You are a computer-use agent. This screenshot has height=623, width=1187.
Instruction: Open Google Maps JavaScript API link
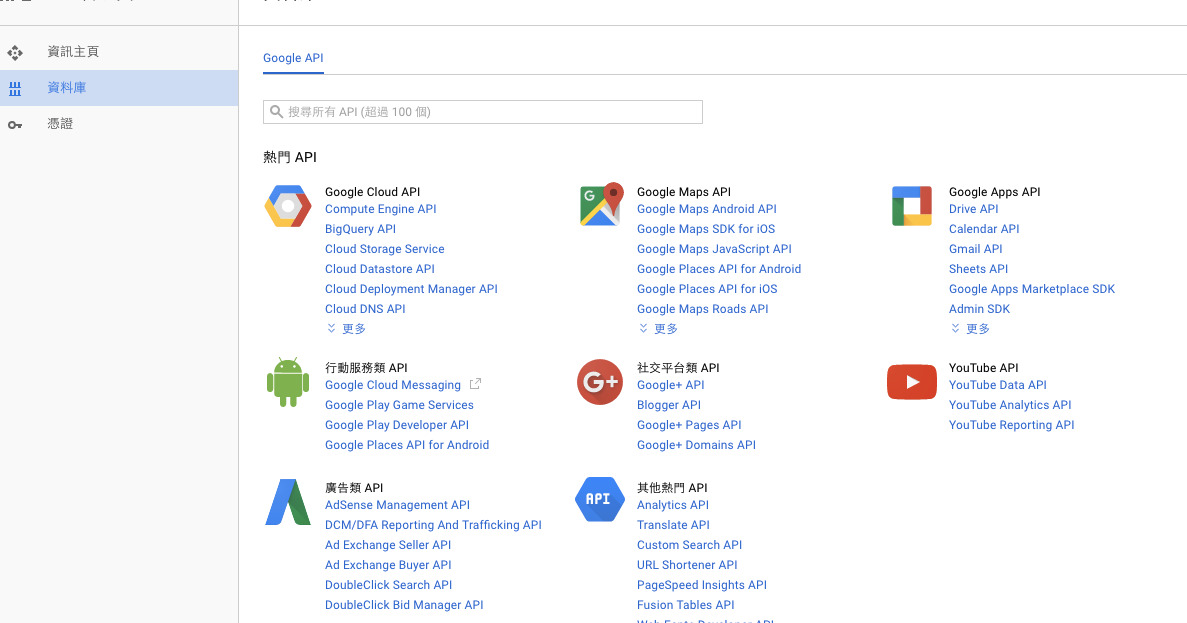tap(715, 249)
